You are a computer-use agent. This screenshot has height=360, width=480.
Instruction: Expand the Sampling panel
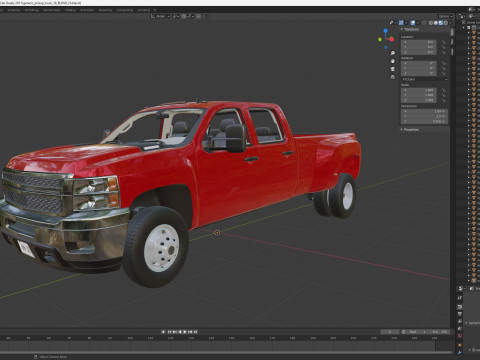(473, 323)
